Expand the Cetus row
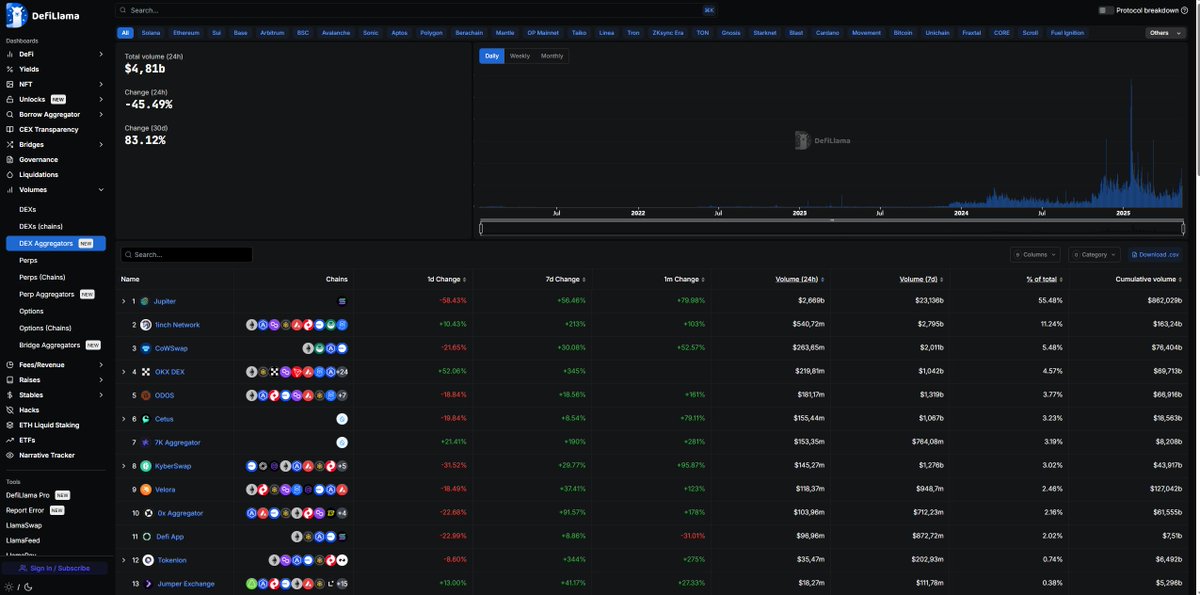The image size is (1200, 595). (124, 419)
